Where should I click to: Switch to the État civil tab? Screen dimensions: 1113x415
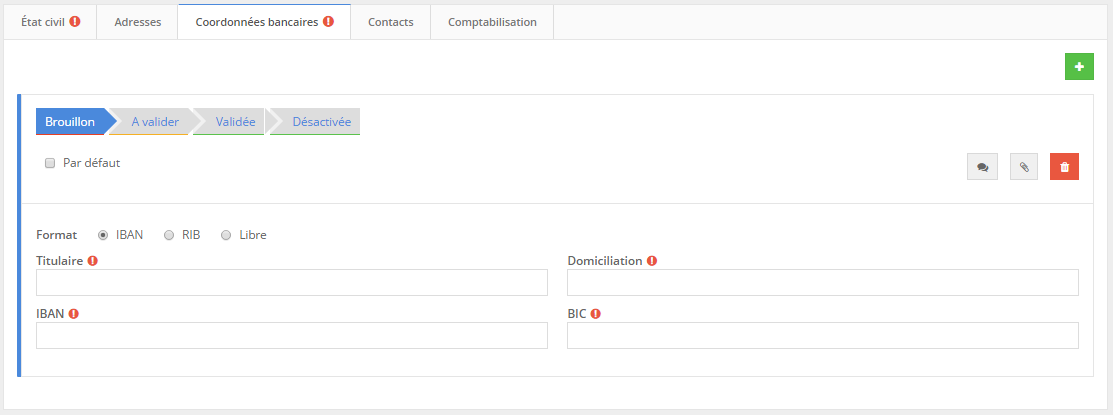(x=50, y=22)
